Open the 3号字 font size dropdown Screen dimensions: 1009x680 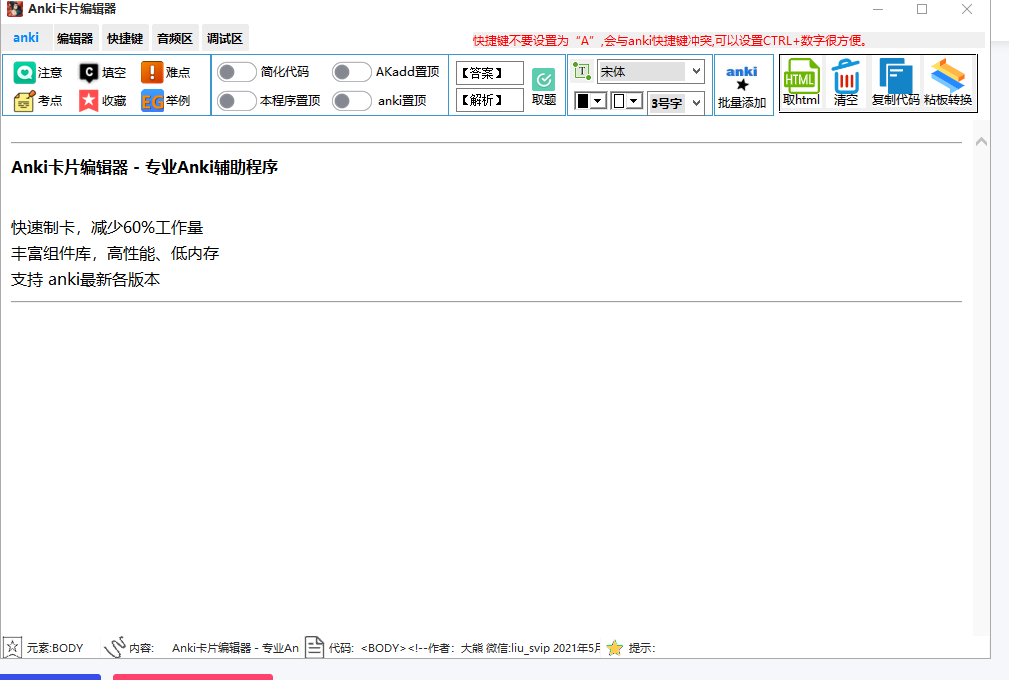click(676, 103)
